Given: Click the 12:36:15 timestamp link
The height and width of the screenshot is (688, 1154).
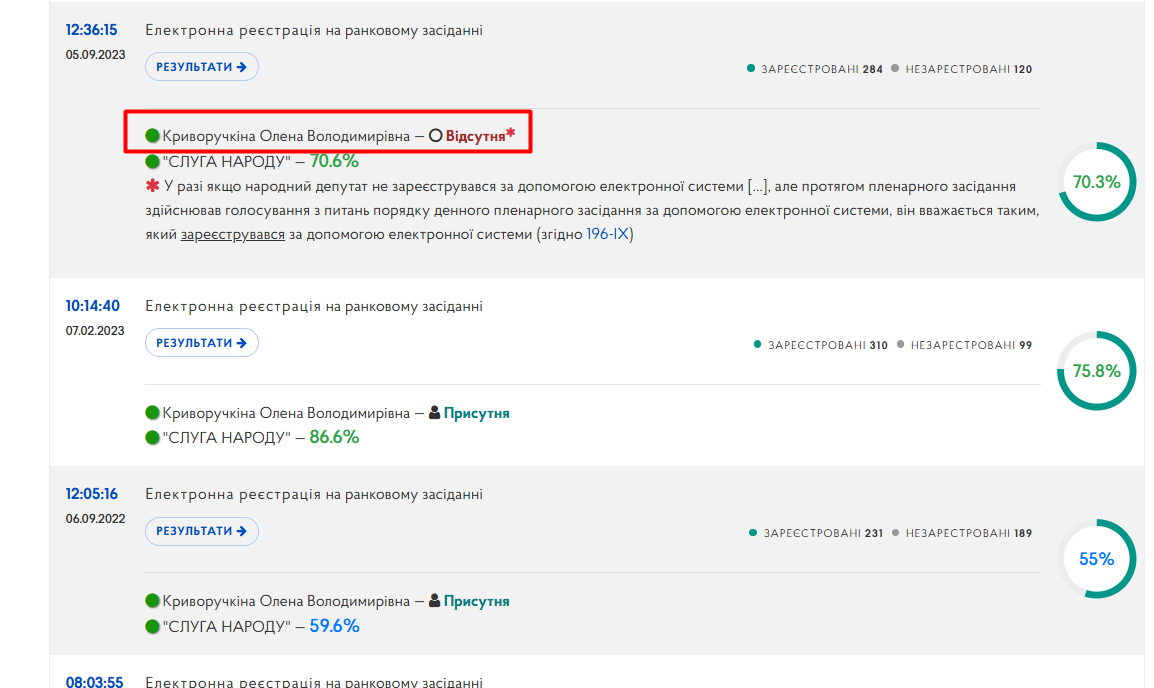Looking at the screenshot, I should 91,30.
